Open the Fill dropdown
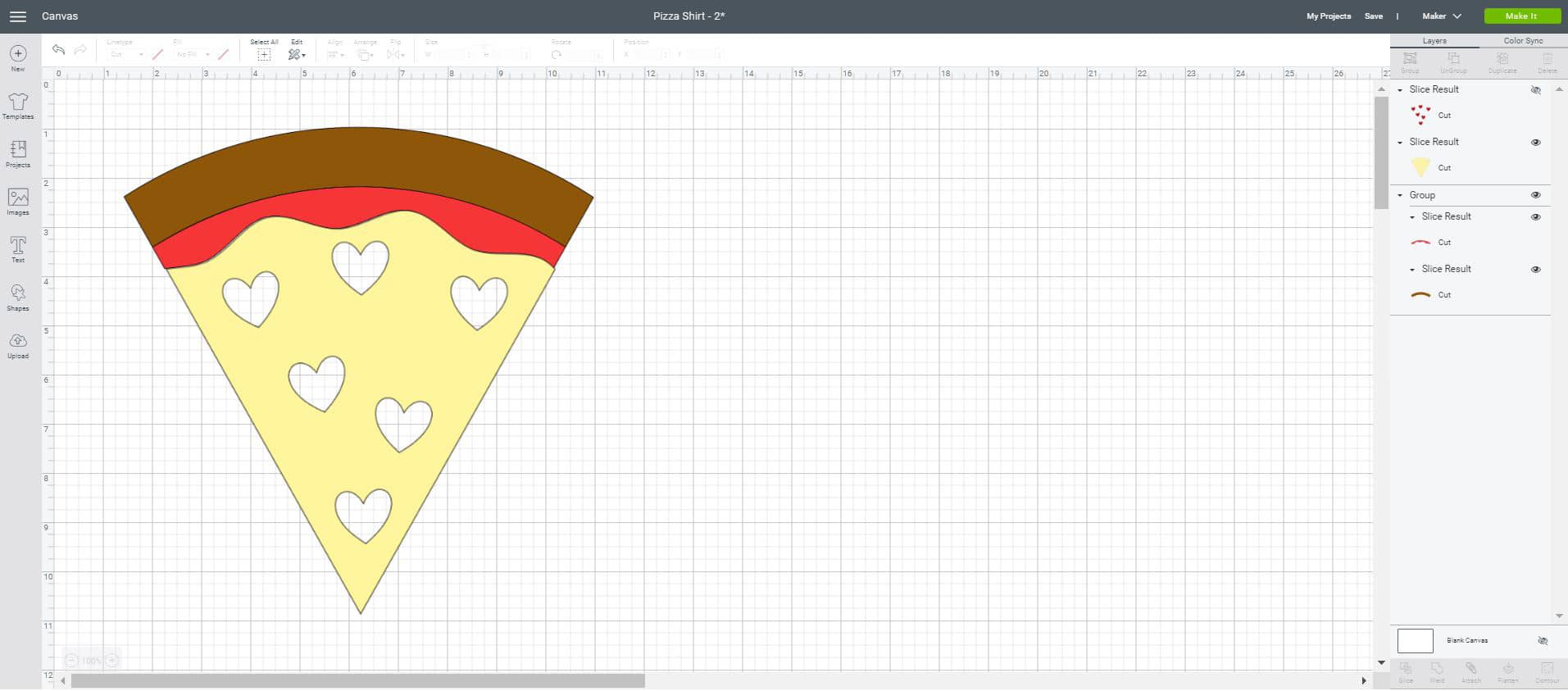The height and width of the screenshot is (691, 1568). click(x=193, y=55)
